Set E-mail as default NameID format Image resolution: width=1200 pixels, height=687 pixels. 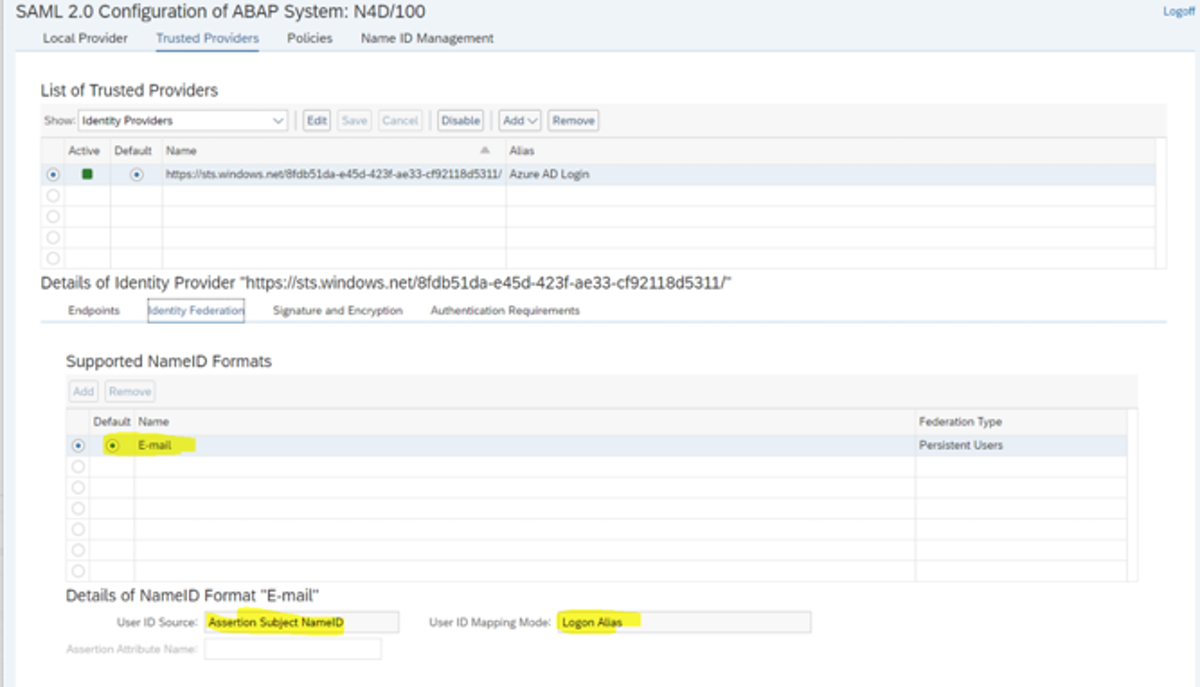(x=113, y=445)
